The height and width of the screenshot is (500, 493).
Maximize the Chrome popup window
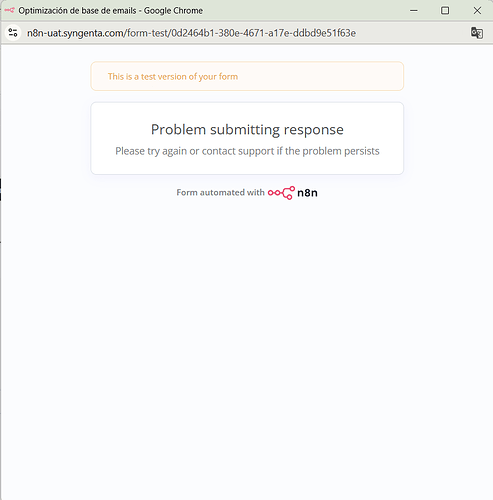pos(445,11)
